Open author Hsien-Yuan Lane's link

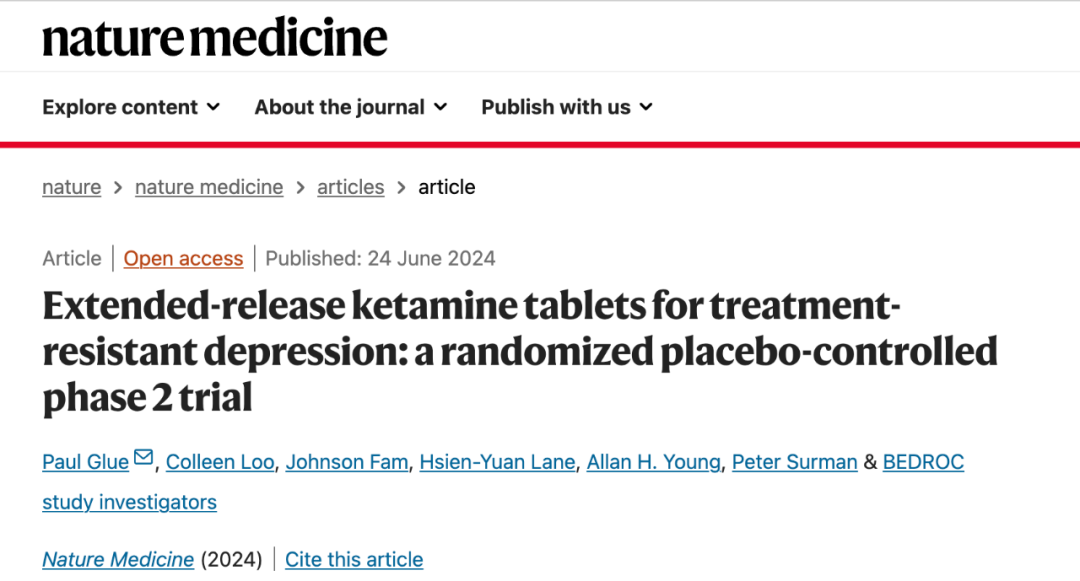(x=497, y=462)
